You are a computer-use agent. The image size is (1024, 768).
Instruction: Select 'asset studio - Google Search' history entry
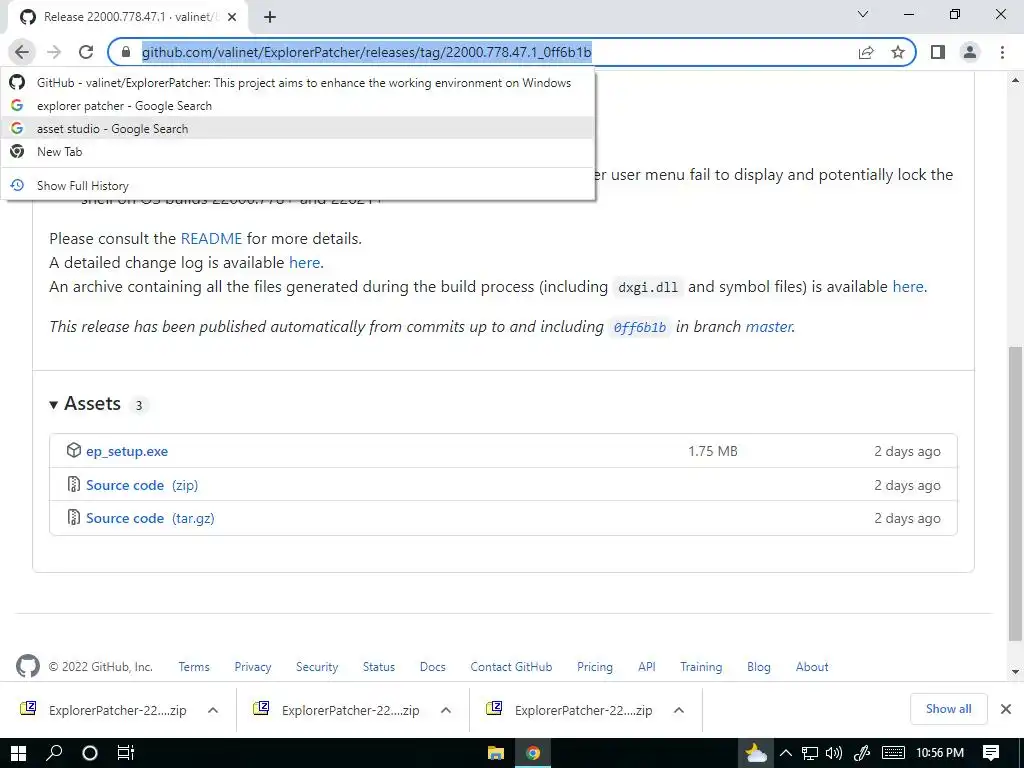click(x=298, y=129)
